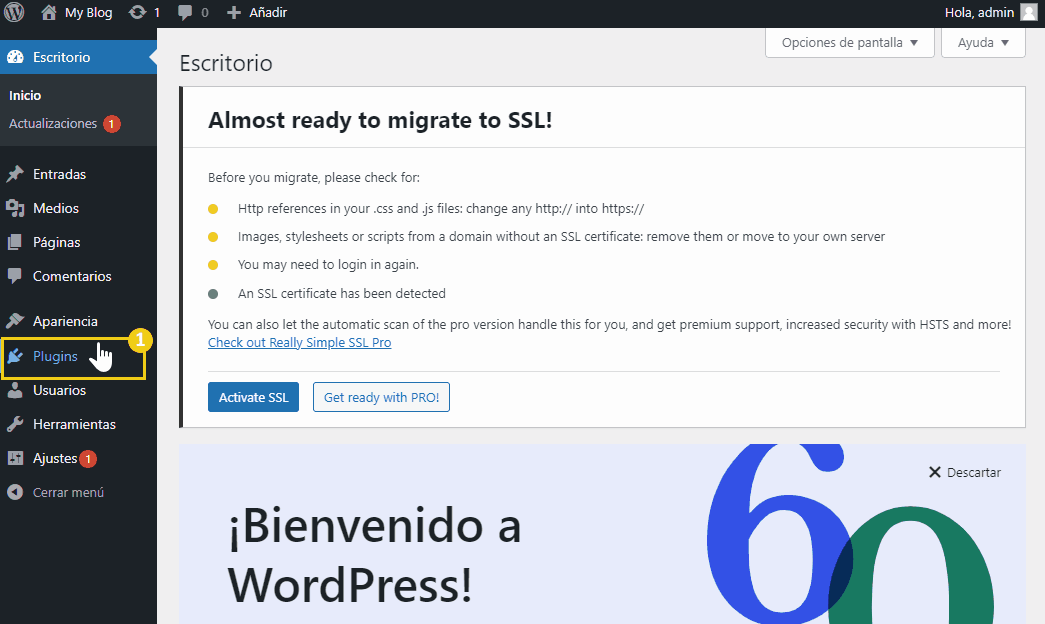Click the Entradas pushpin icon

click(15, 174)
